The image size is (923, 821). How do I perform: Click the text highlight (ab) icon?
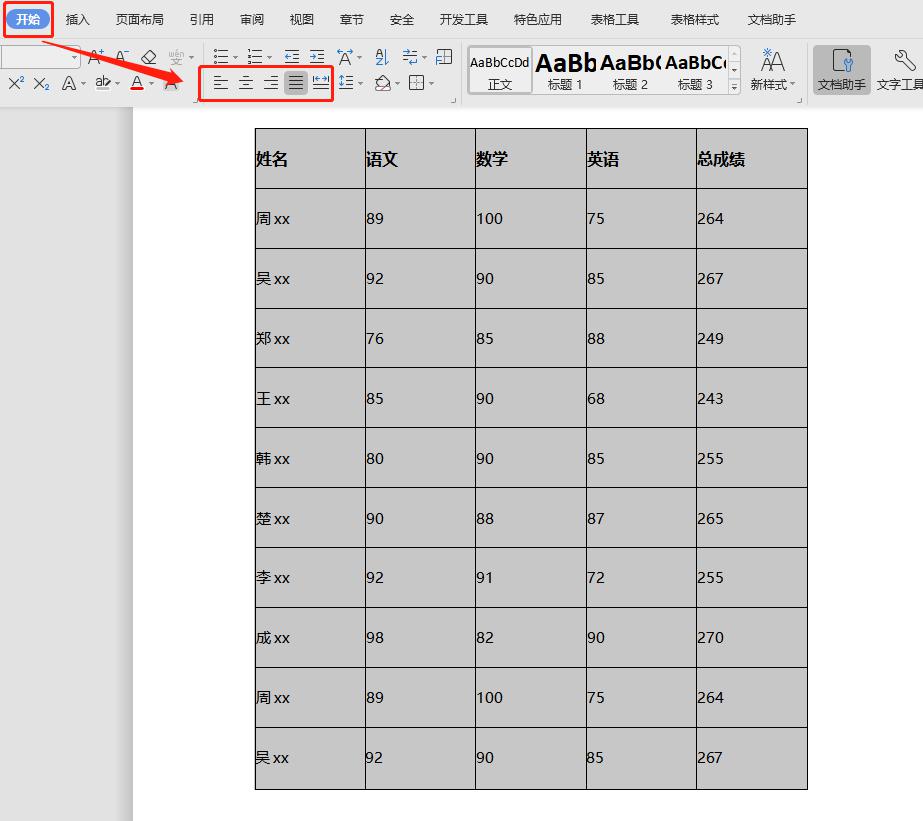coord(103,82)
